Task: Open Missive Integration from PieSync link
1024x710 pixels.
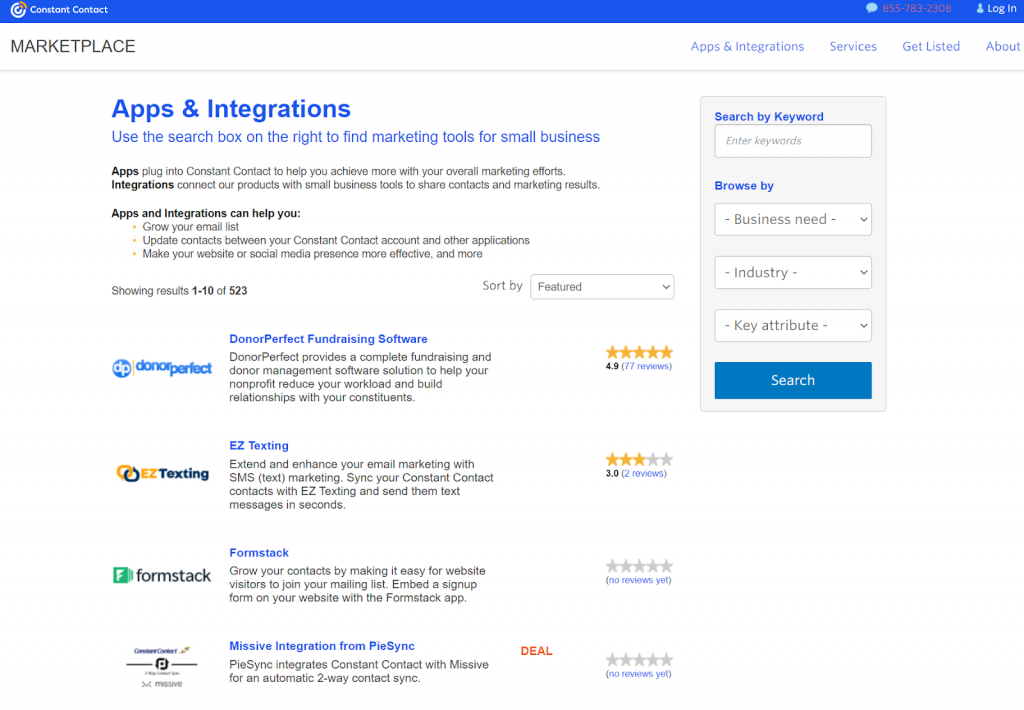Action: point(321,646)
